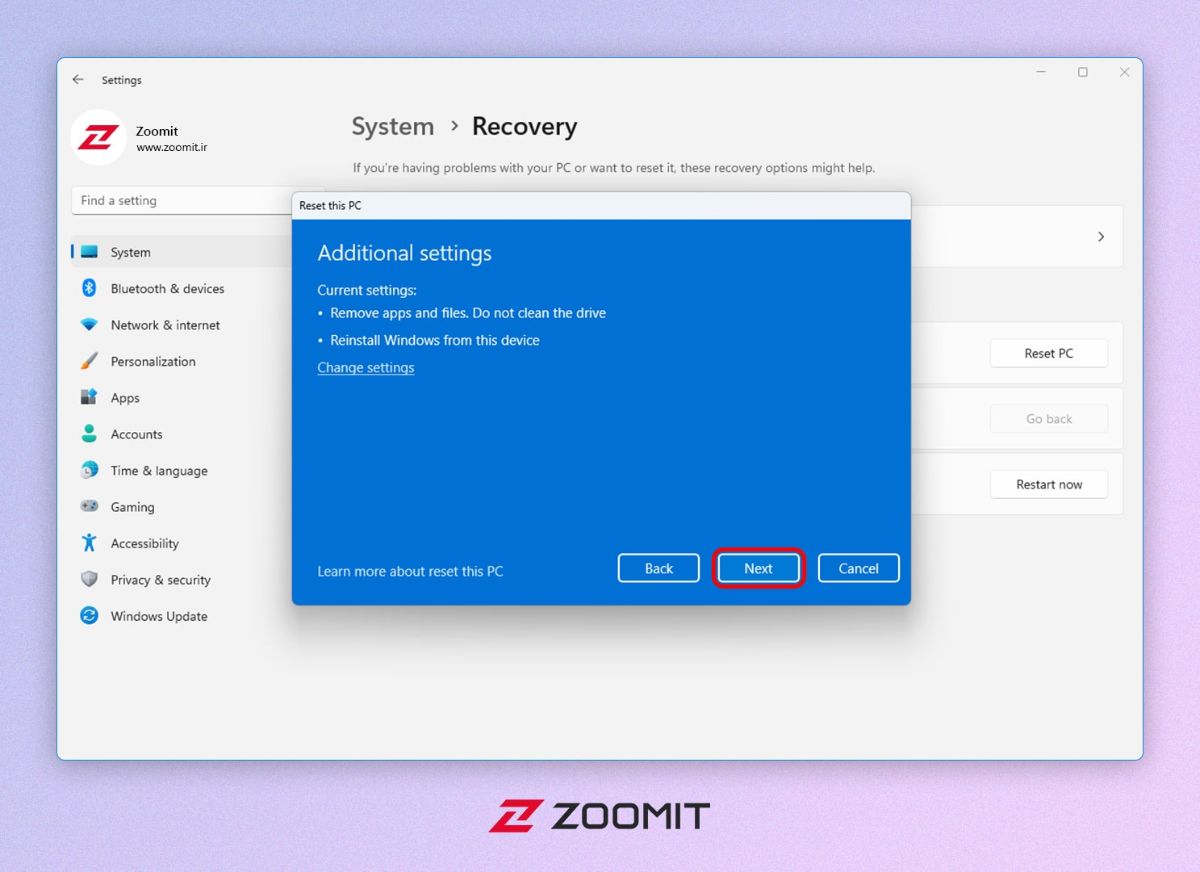The image size is (1200, 872).
Task: Click System in the breadcrumb path
Action: tap(392, 126)
